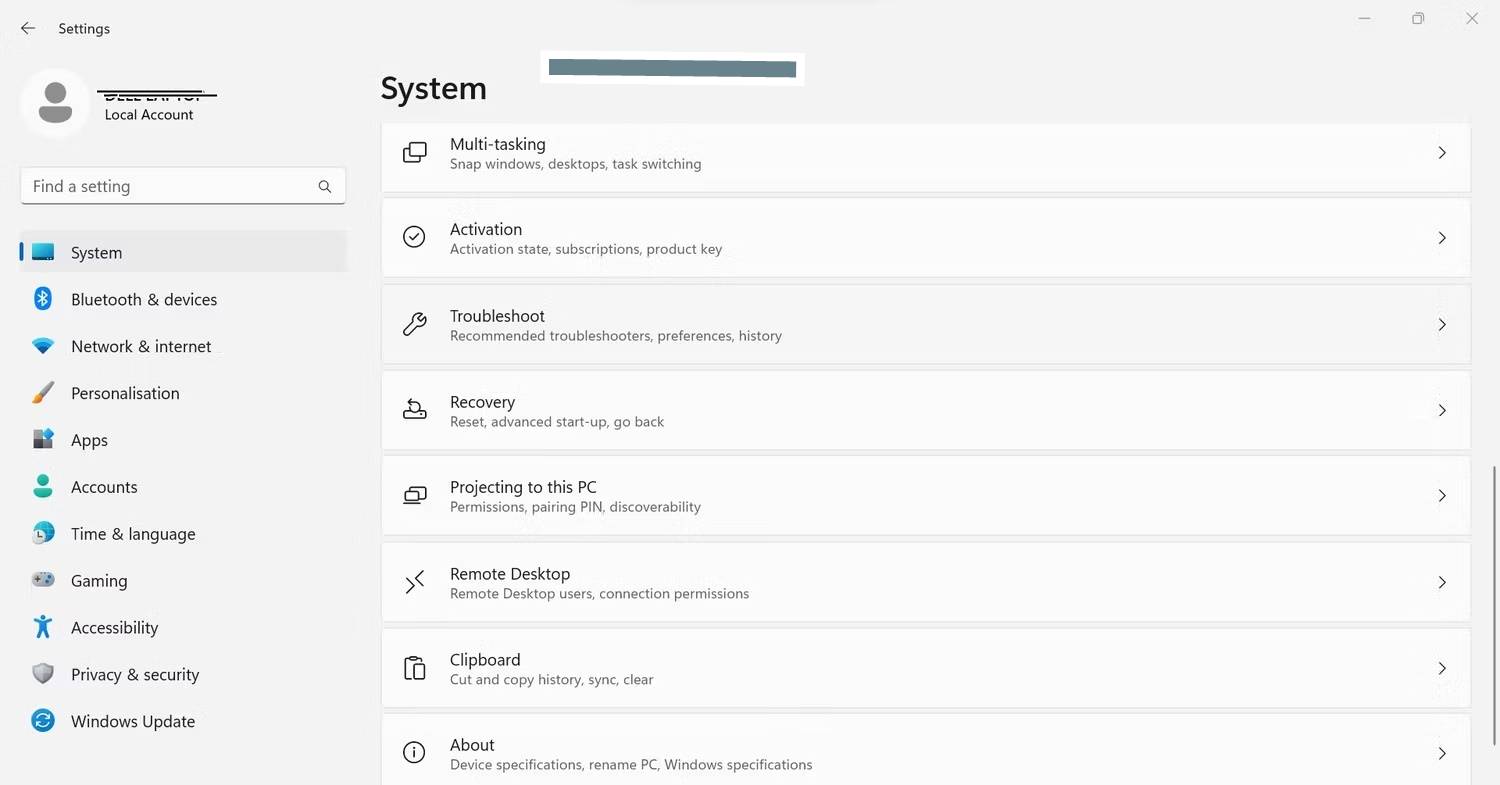
Task: Click the Troubleshoot wrench icon
Action: point(414,324)
